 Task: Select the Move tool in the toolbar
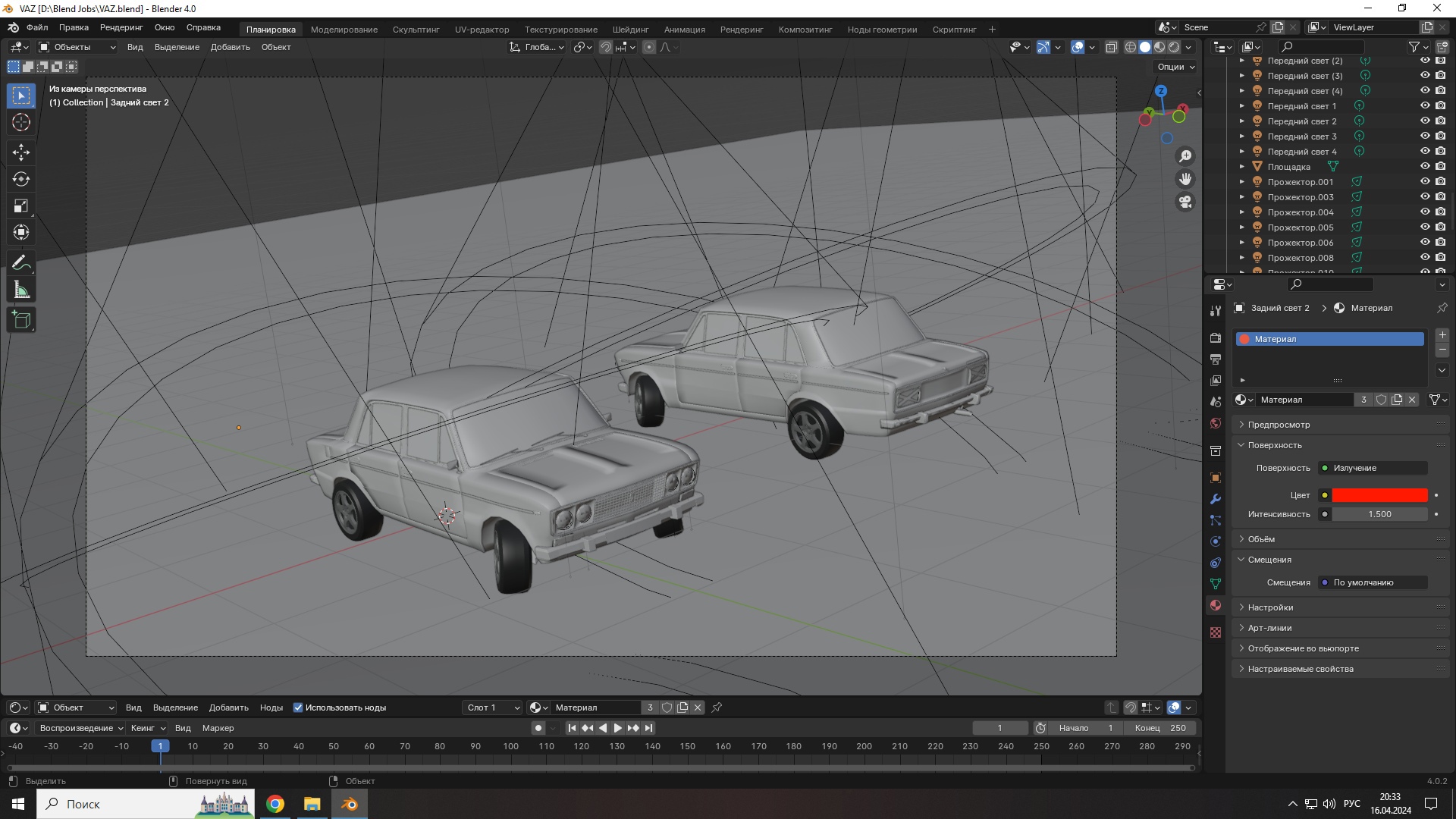(x=21, y=152)
